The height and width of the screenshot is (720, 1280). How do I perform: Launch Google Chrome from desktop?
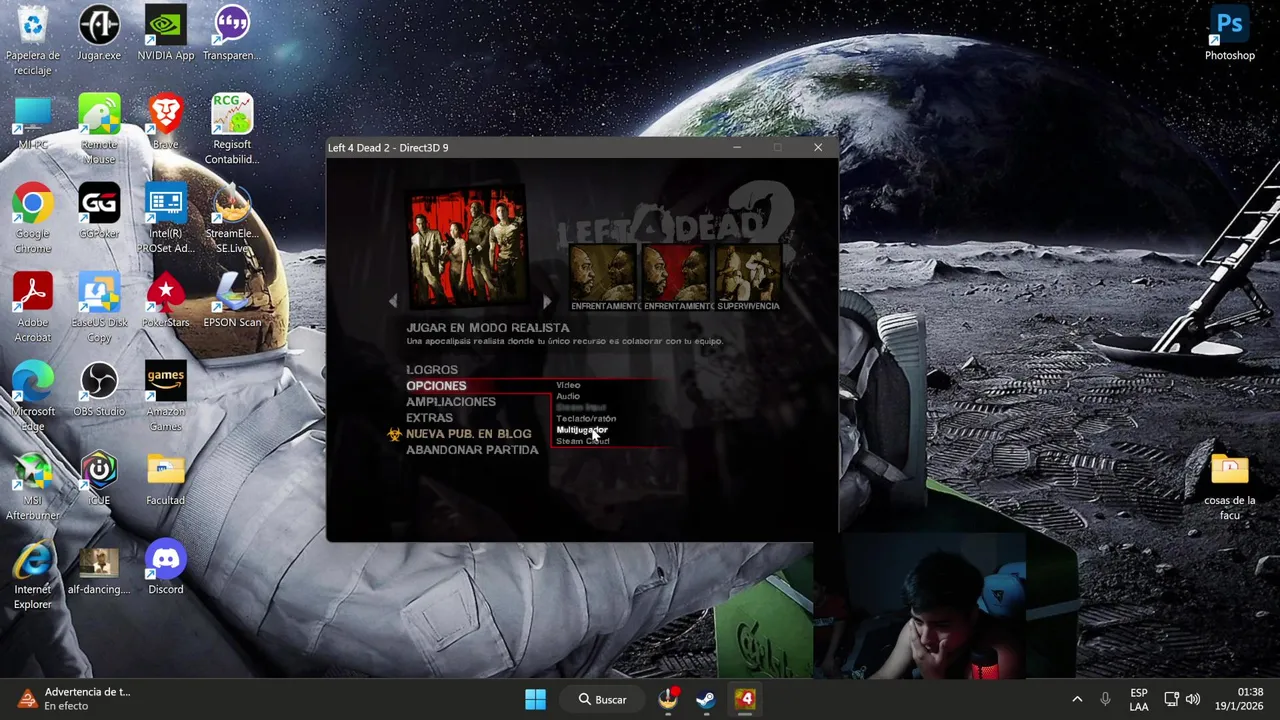pos(33,219)
